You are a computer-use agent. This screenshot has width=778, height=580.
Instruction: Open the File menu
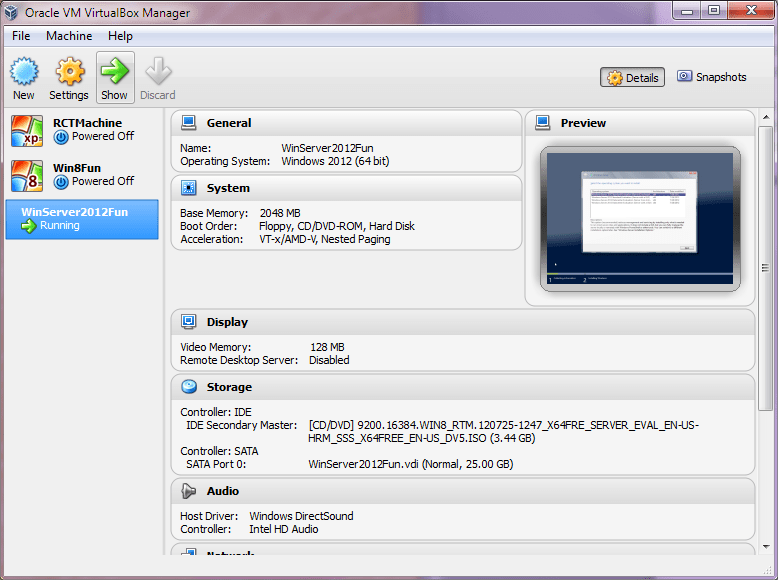(x=21, y=36)
